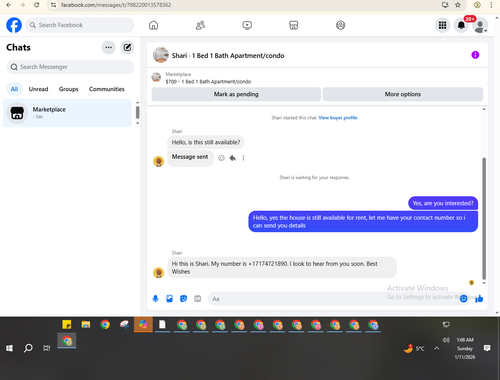
Task: Click the browser address bar URL
Action: pos(116,5)
